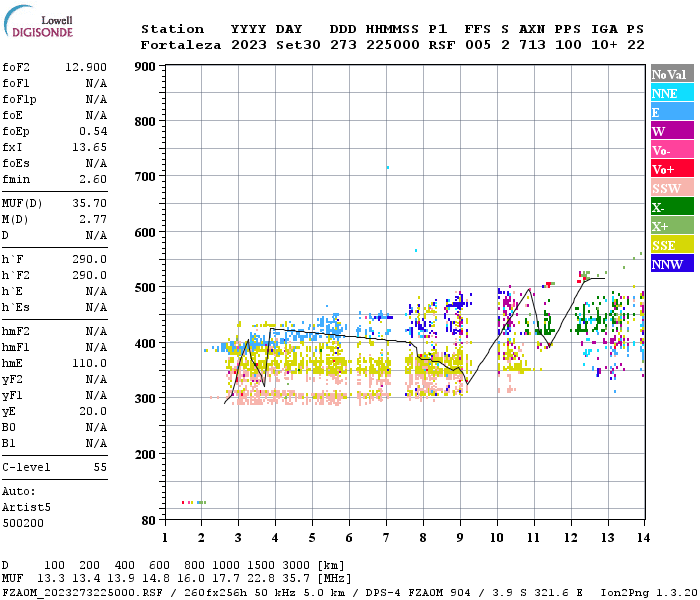This screenshot has height=600, width=700.
Task: Click the DDD value 273
Action: [343, 45]
